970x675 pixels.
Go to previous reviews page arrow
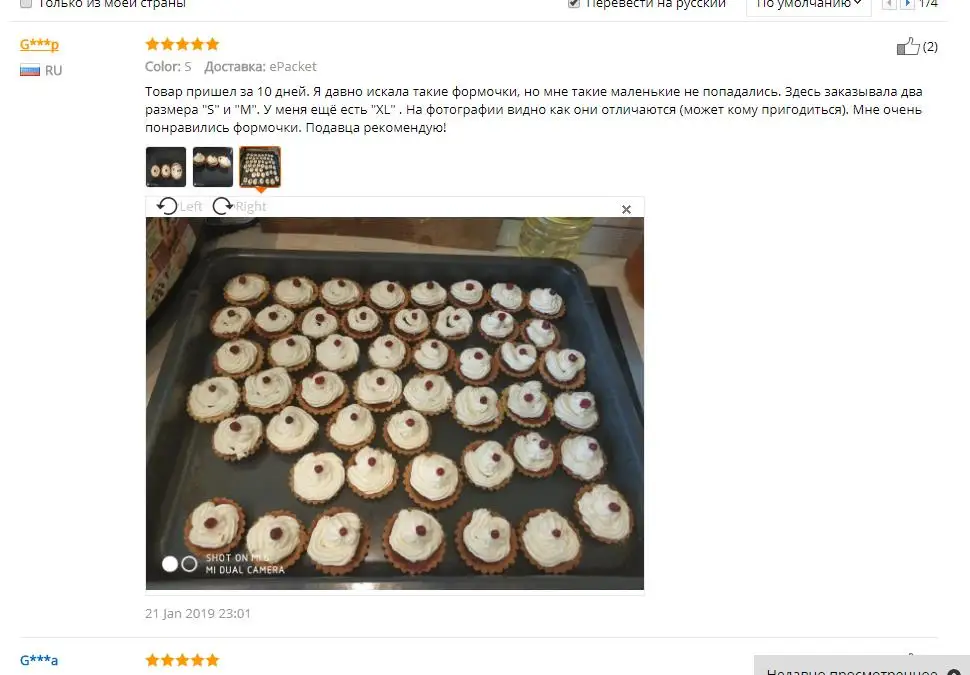click(x=889, y=4)
